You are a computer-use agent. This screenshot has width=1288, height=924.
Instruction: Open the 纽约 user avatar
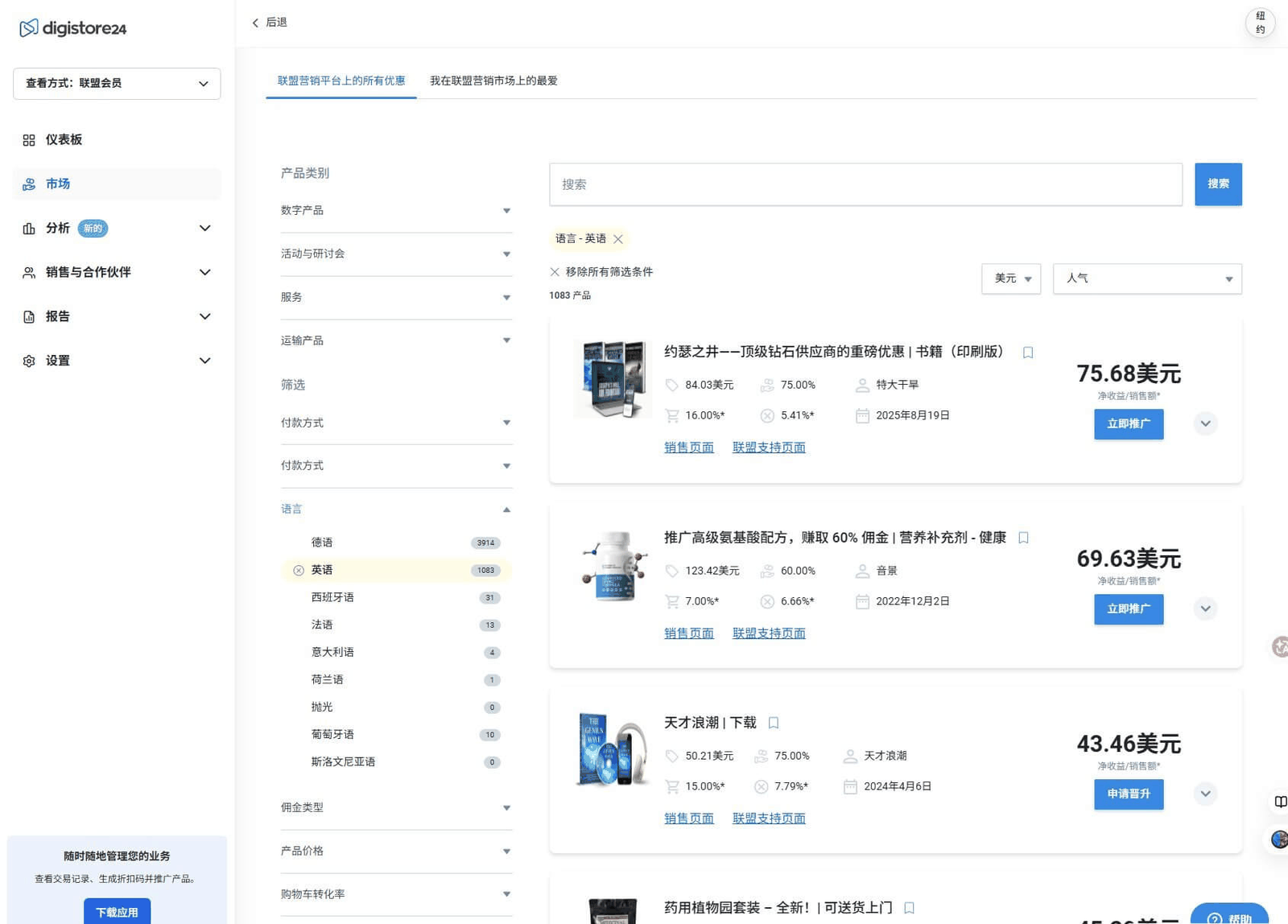point(1260,23)
